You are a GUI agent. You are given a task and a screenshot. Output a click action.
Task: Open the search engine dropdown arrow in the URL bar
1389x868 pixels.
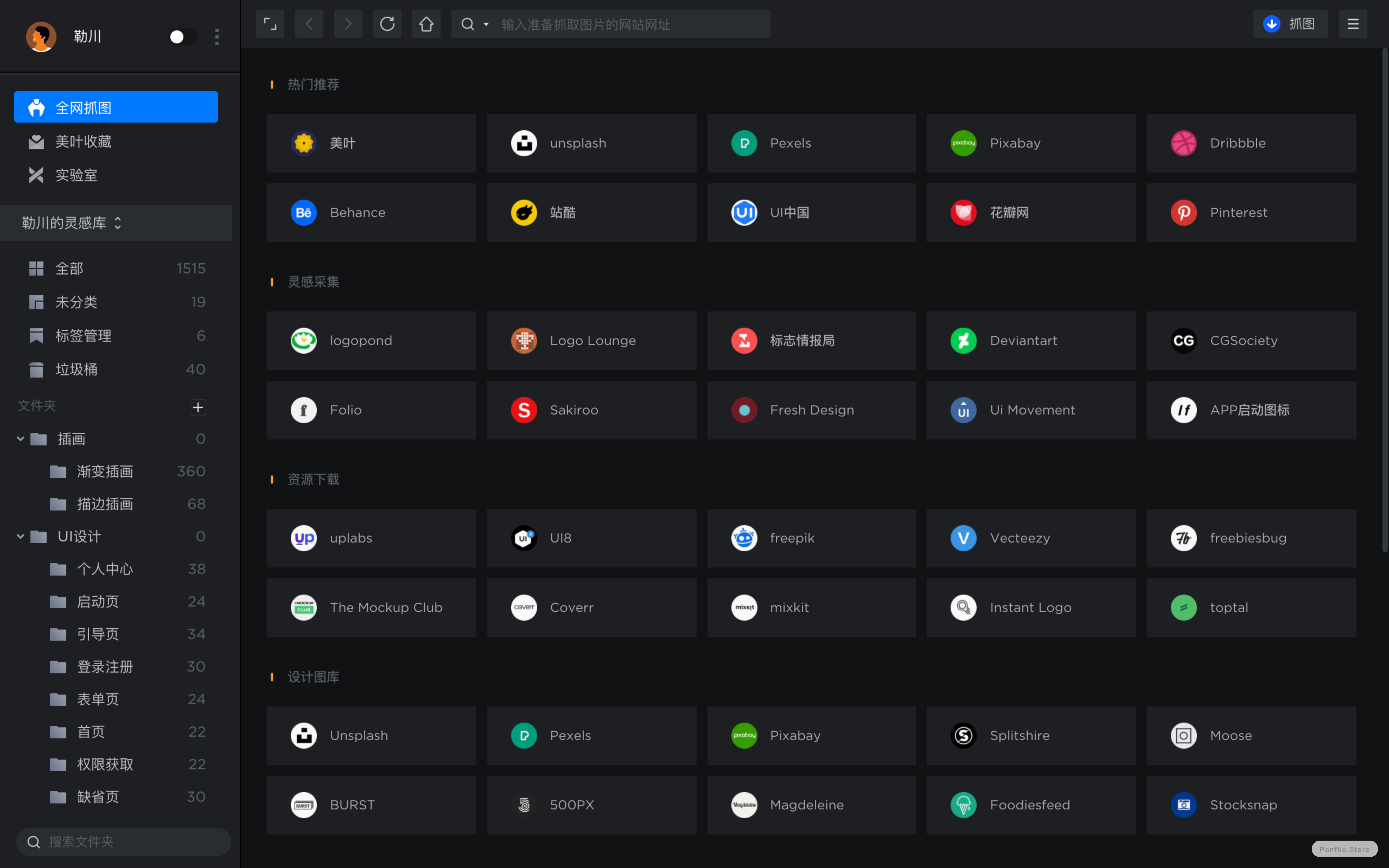tap(486, 24)
